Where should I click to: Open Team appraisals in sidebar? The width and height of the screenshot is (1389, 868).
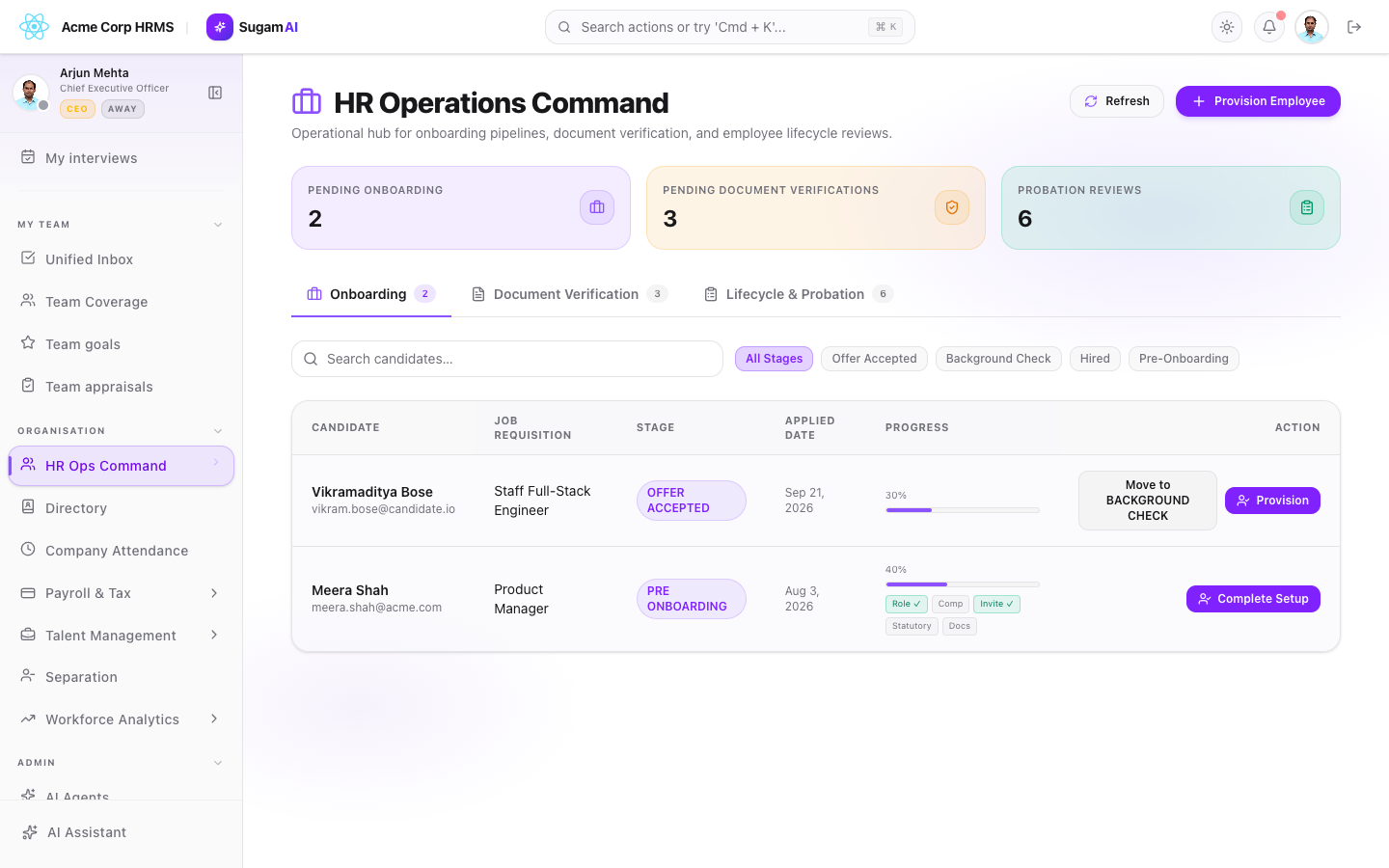121,387
